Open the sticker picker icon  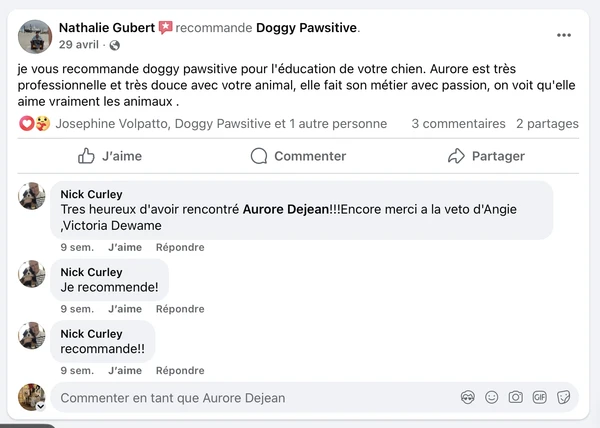point(564,397)
